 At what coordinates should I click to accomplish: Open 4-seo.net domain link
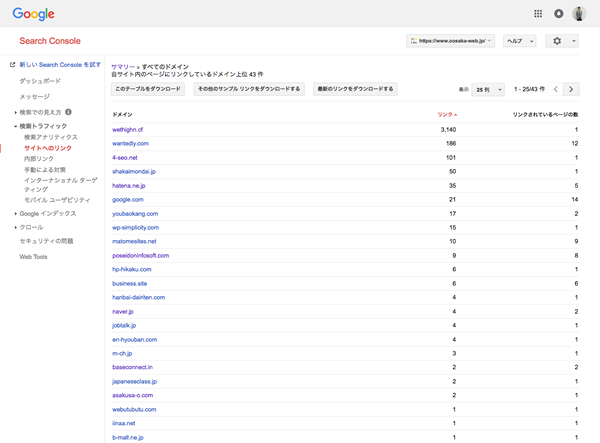pos(125,158)
